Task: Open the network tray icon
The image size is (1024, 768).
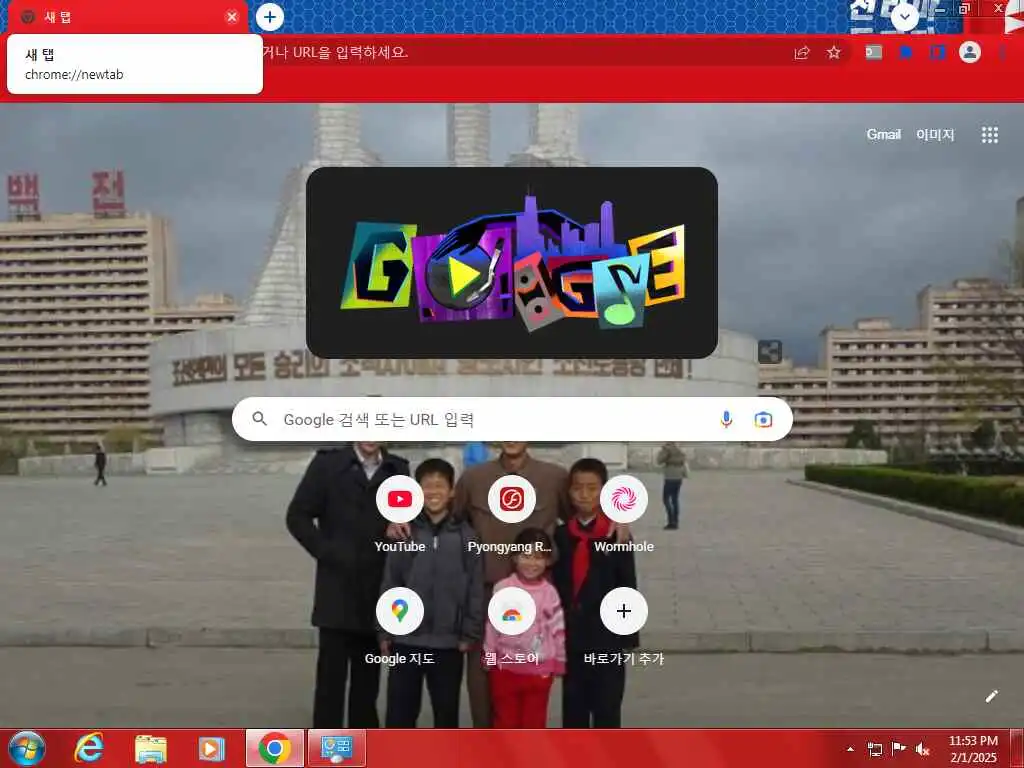Action: pyautogui.click(x=874, y=749)
